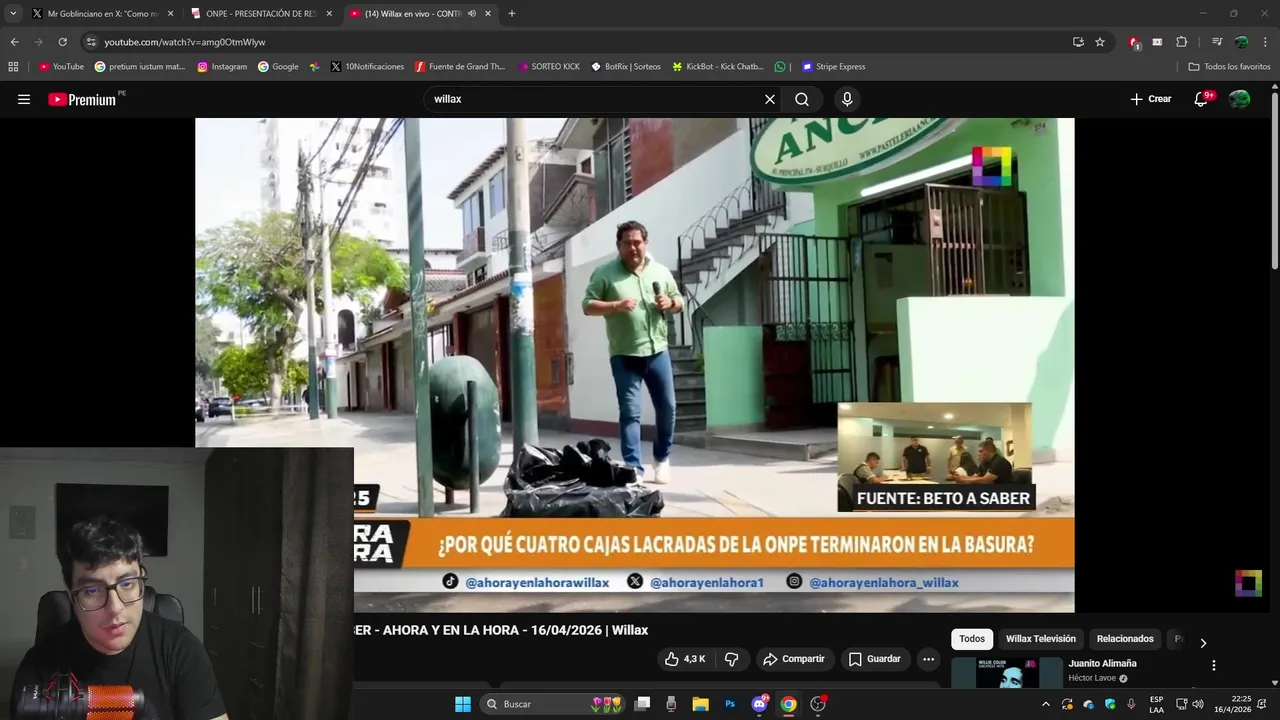Run search with the magnifier button
The height and width of the screenshot is (720, 1280).
(802, 99)
